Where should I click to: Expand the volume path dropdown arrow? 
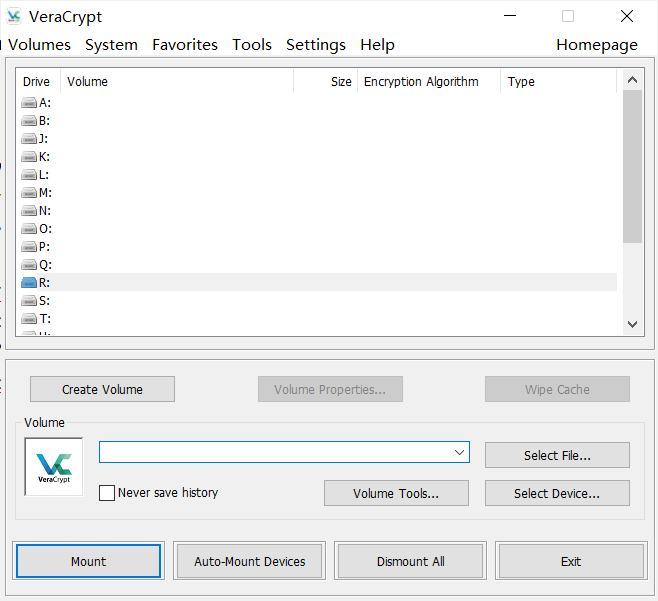click(459, 453)
